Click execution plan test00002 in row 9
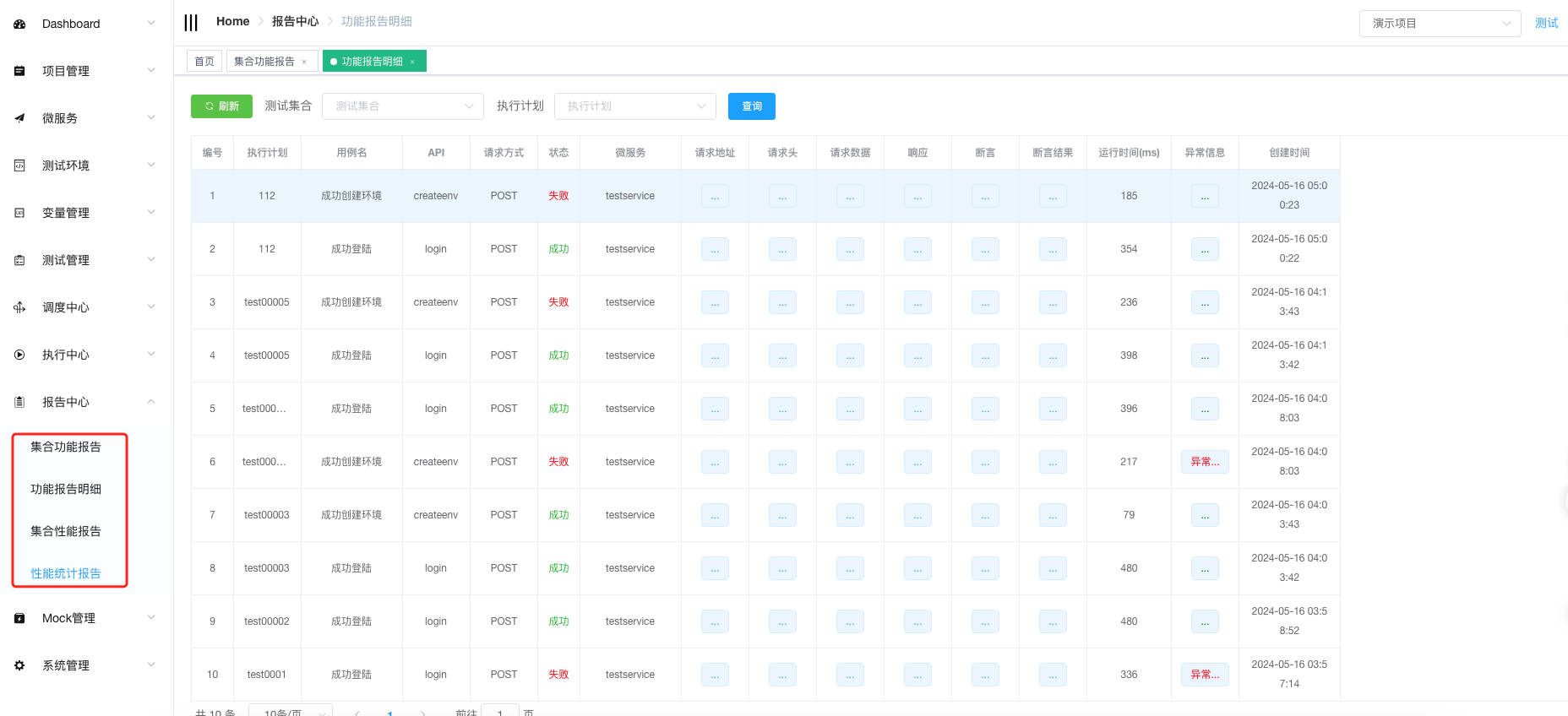Image resolution: width=1568 pixels, height=716 pixels. (267, 621)
